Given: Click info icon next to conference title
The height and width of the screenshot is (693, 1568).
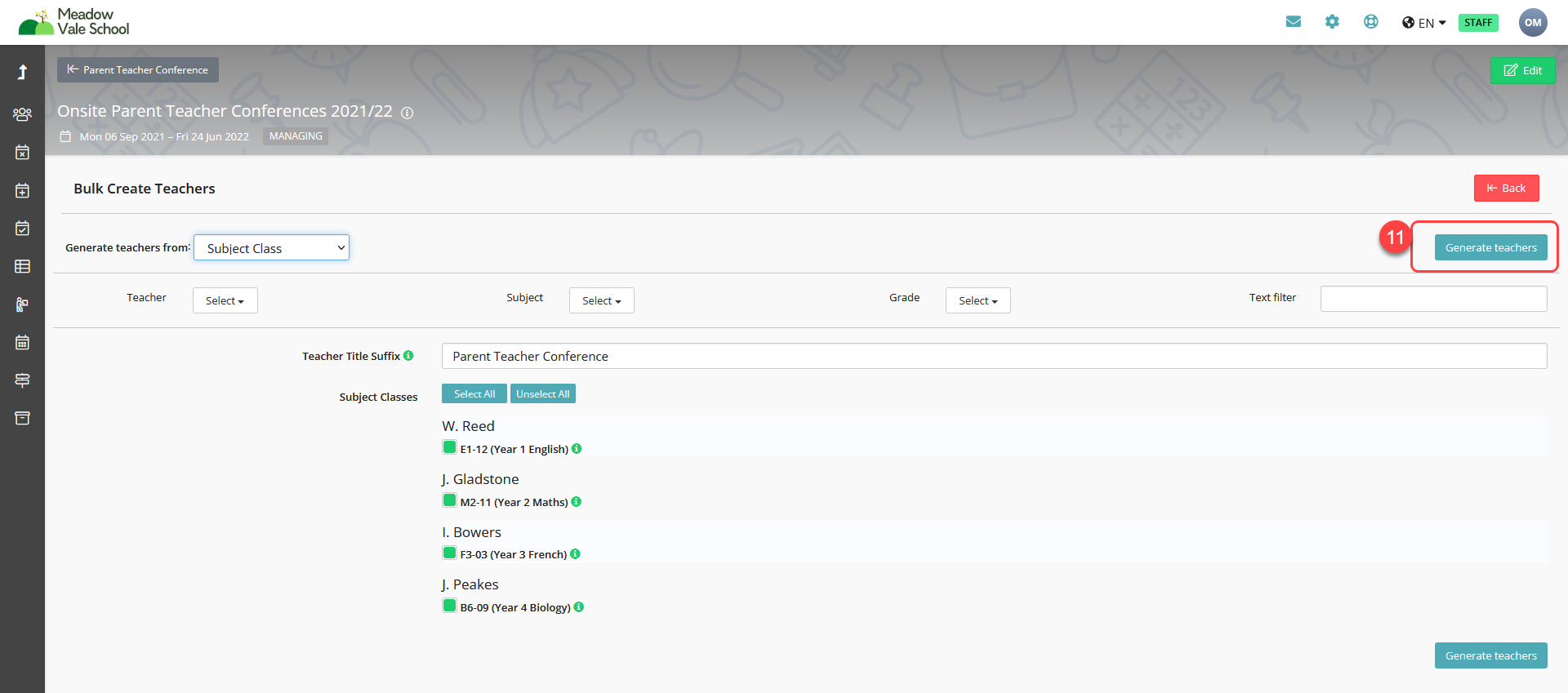Looking at the screenshot, I should [x=408, y=113].
